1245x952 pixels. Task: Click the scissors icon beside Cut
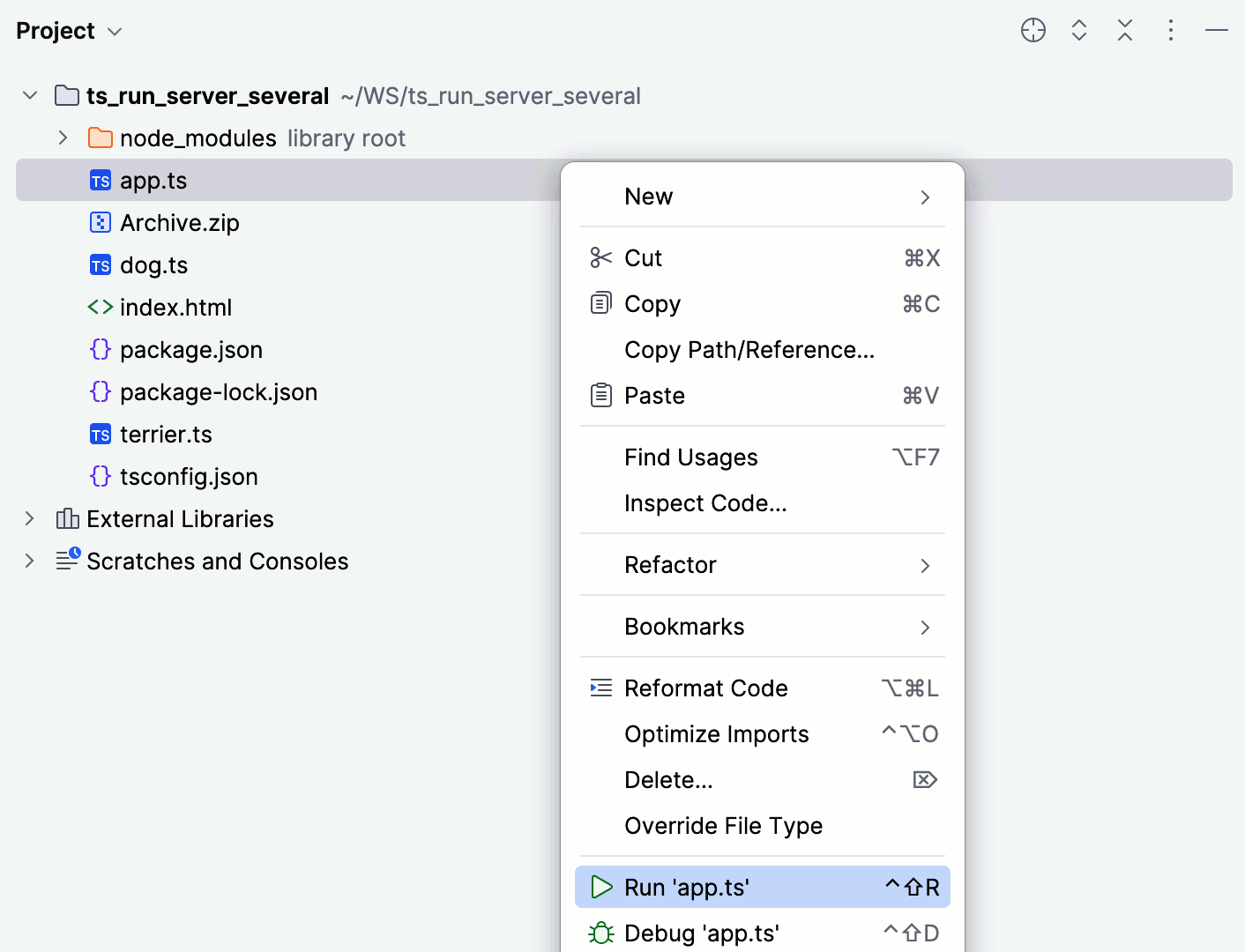point(600,257)
